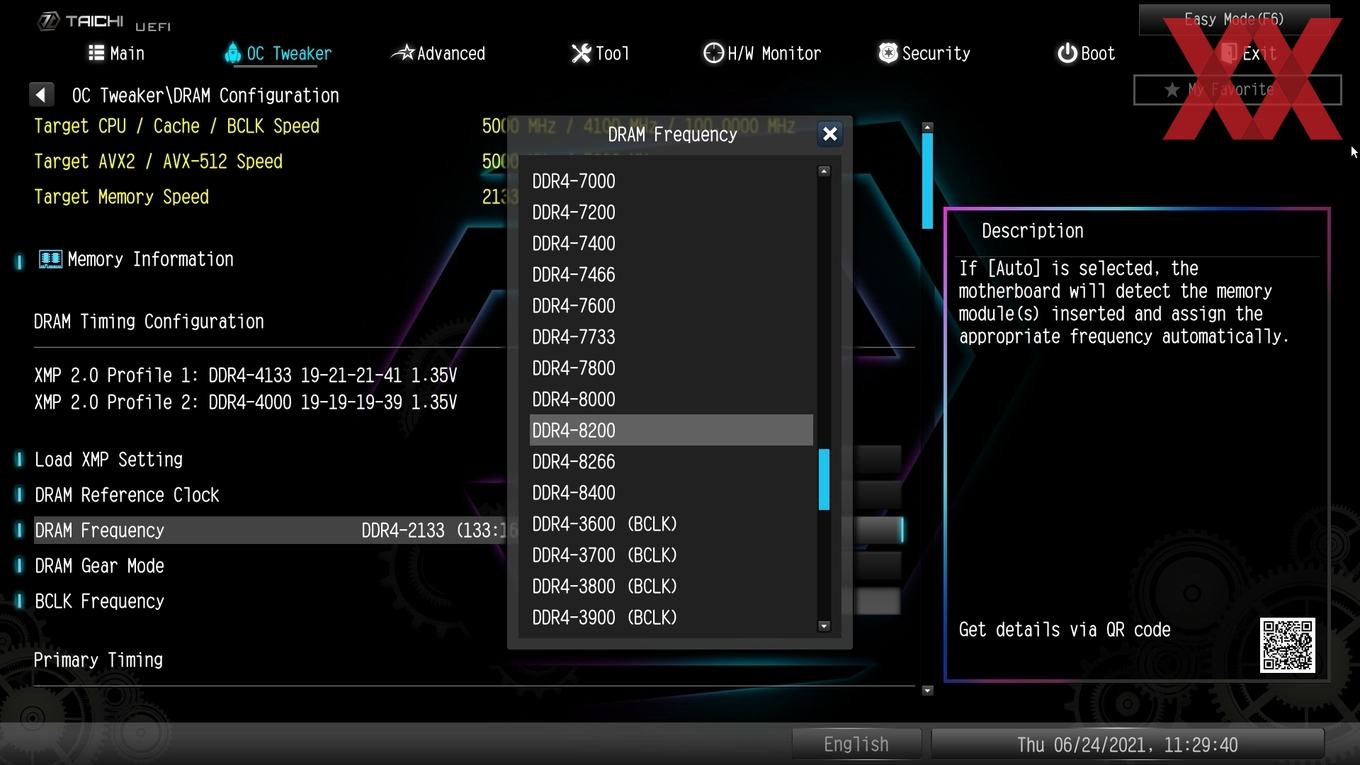Click the popup list scroll down arrow
The image size is (1360, 765).
[824, 626]
